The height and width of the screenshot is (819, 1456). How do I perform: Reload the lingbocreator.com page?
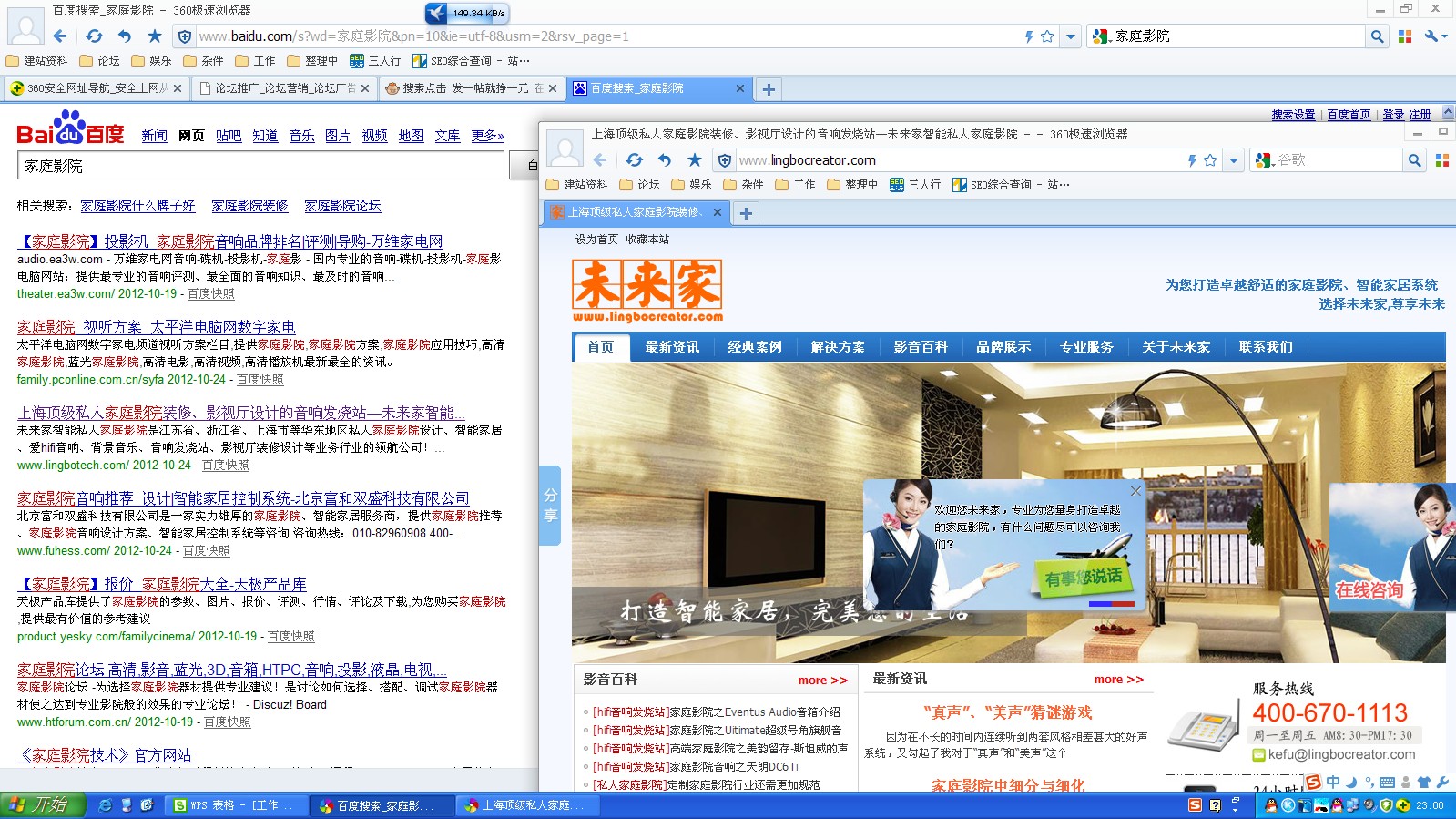coord(634,160)
